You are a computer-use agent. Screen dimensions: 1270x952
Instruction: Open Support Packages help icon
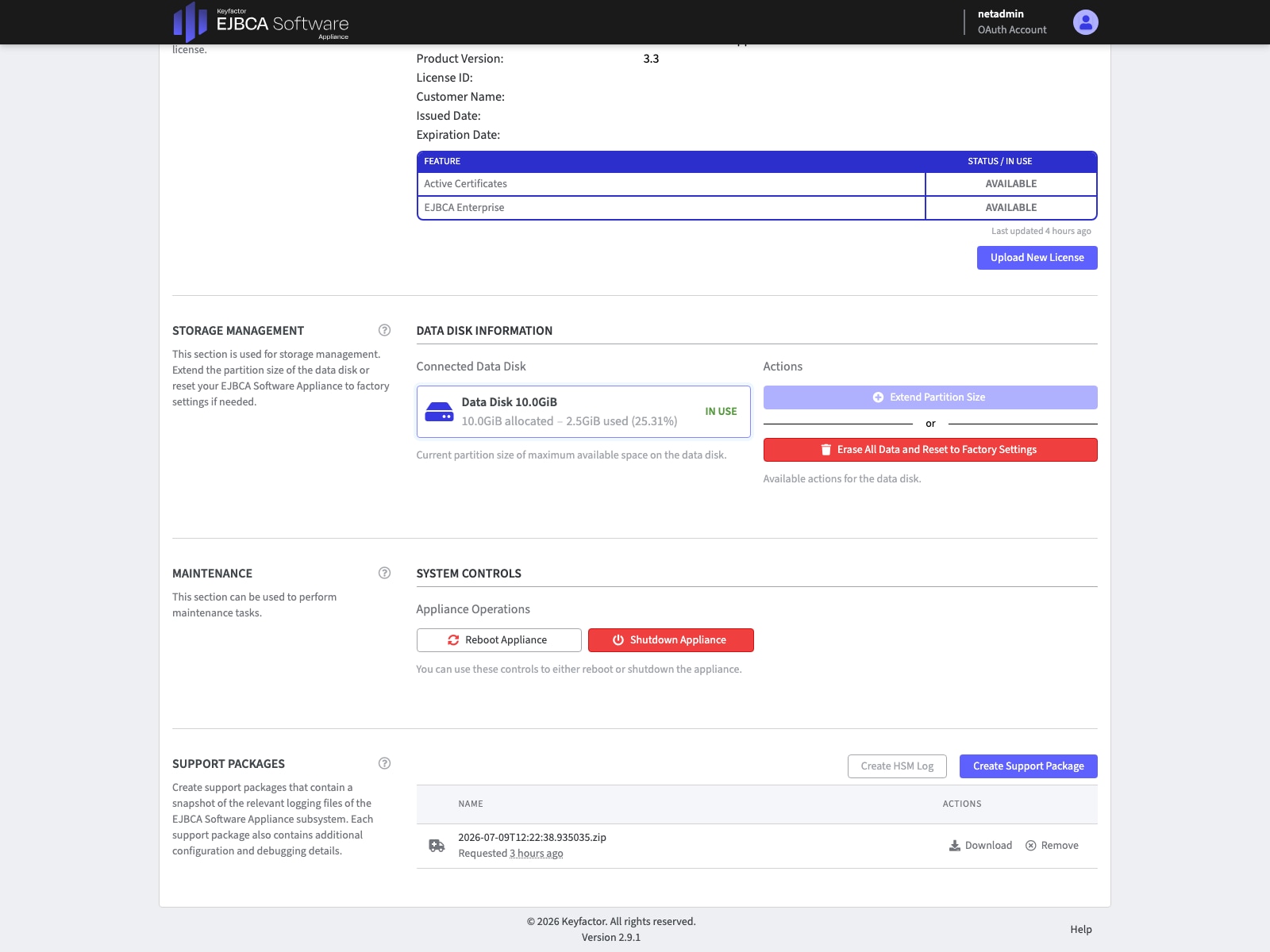[x=384, y=763]
